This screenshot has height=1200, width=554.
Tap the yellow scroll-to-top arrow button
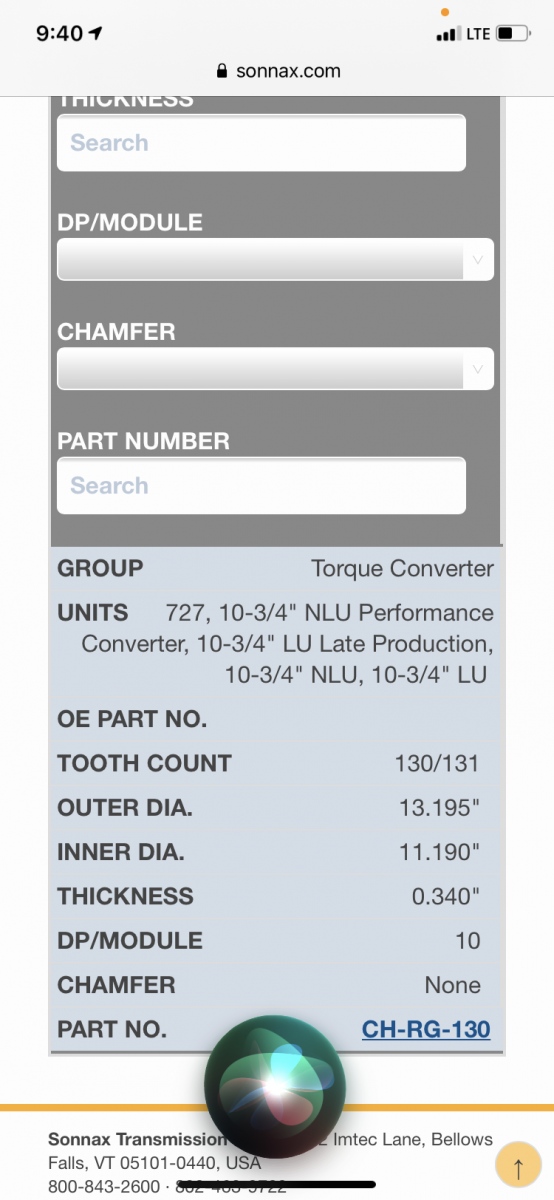coord(519,1167)
